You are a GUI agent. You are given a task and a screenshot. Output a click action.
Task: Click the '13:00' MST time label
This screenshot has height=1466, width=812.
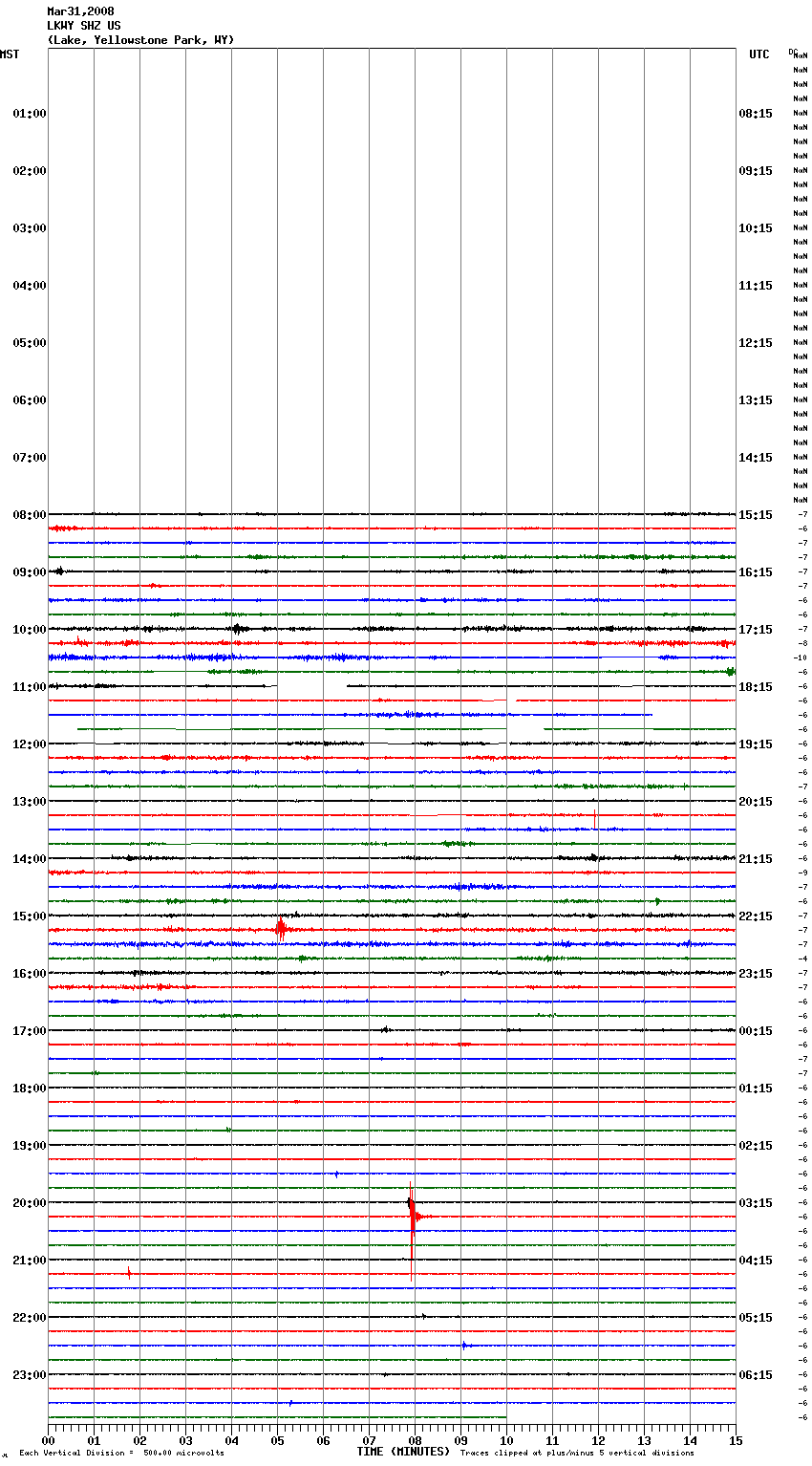[30, 802]
